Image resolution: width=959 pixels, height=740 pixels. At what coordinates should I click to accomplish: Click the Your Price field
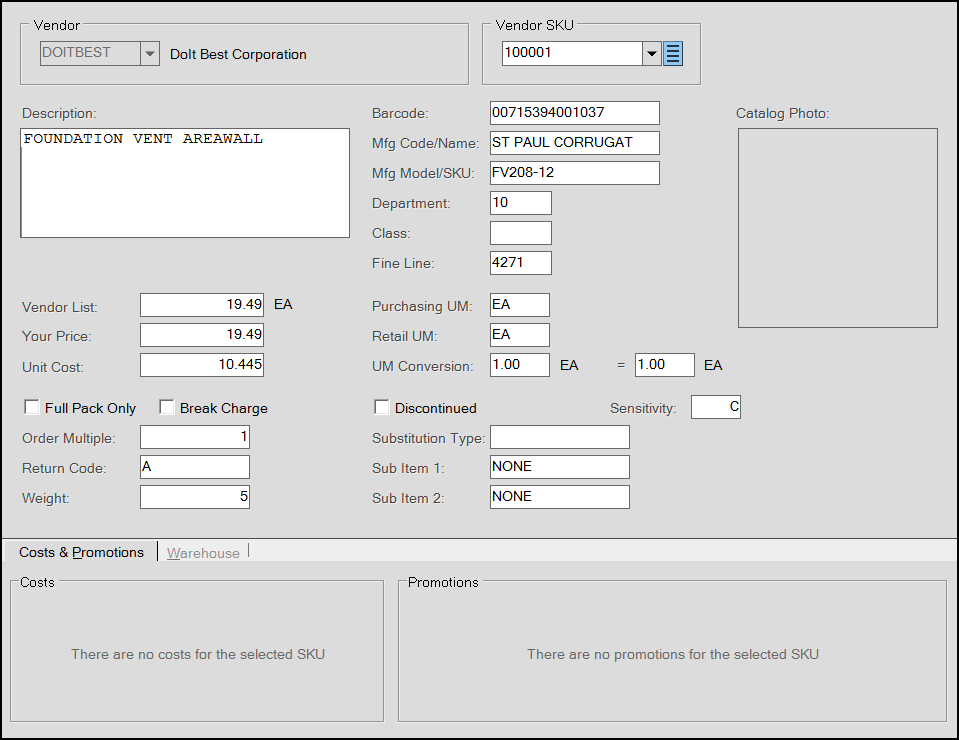click(x=202, y=335)
